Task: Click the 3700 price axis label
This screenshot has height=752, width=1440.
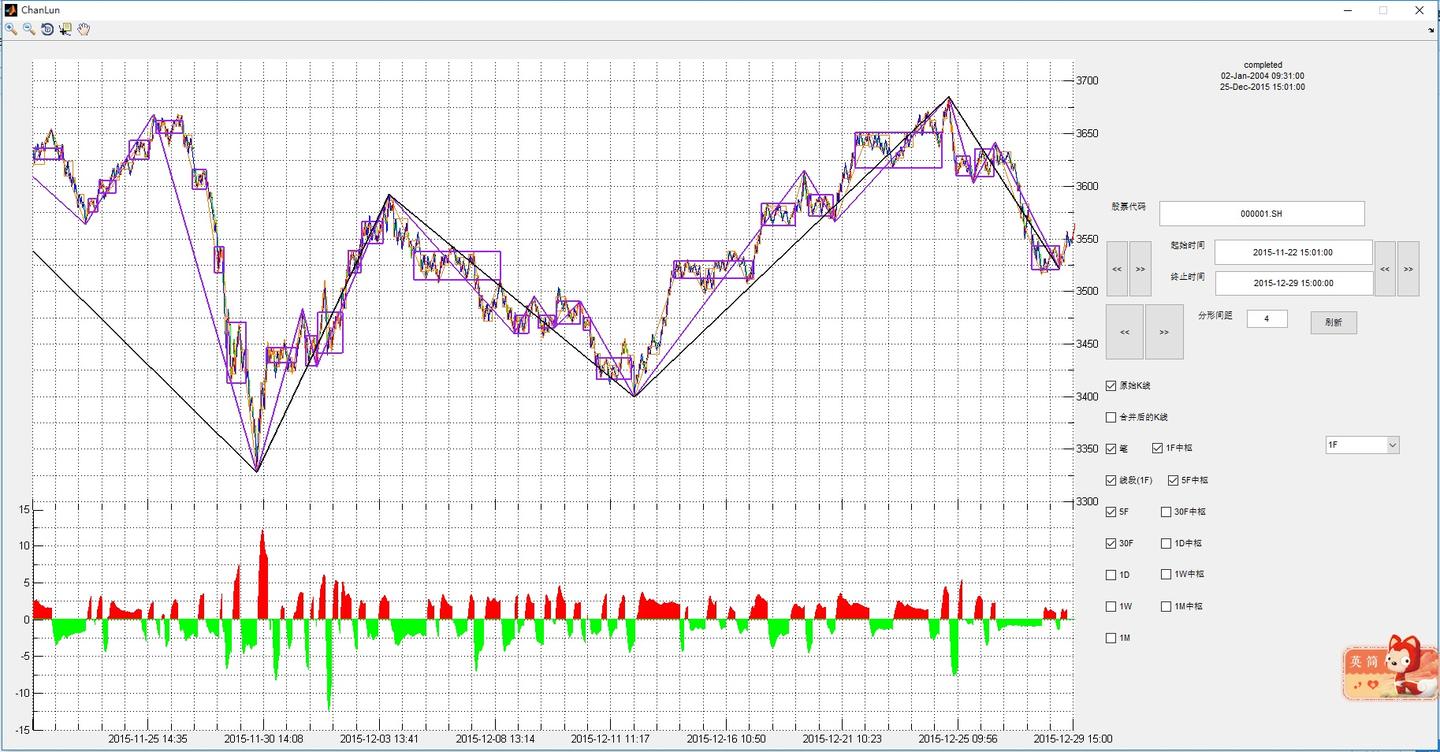Action: click(1087, 81)
